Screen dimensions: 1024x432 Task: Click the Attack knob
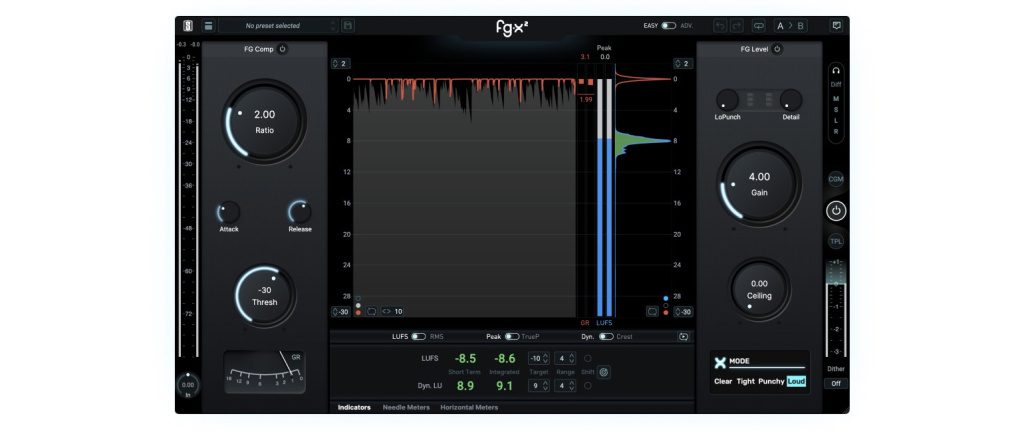coord(229,212)
